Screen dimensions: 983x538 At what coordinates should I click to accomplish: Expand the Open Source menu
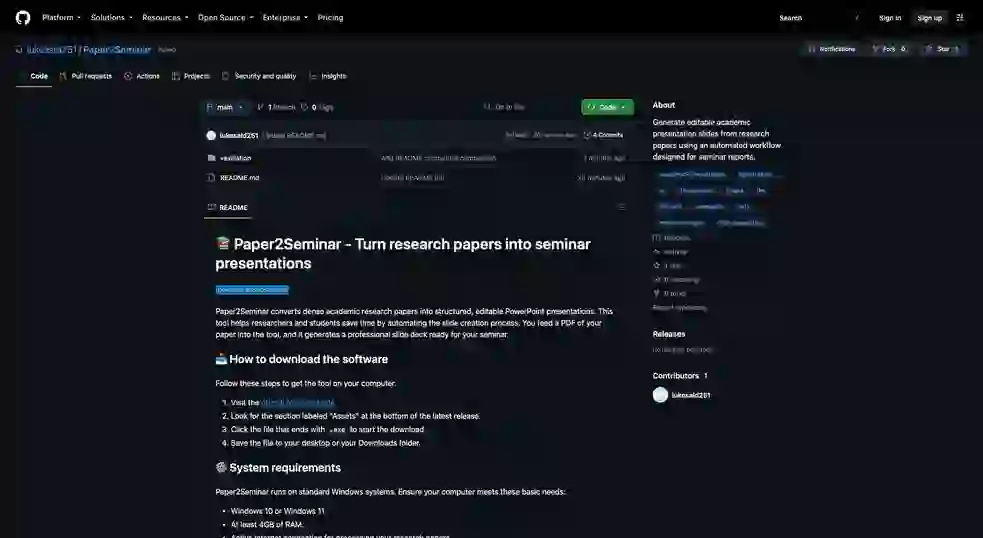(x=226, y=18)
